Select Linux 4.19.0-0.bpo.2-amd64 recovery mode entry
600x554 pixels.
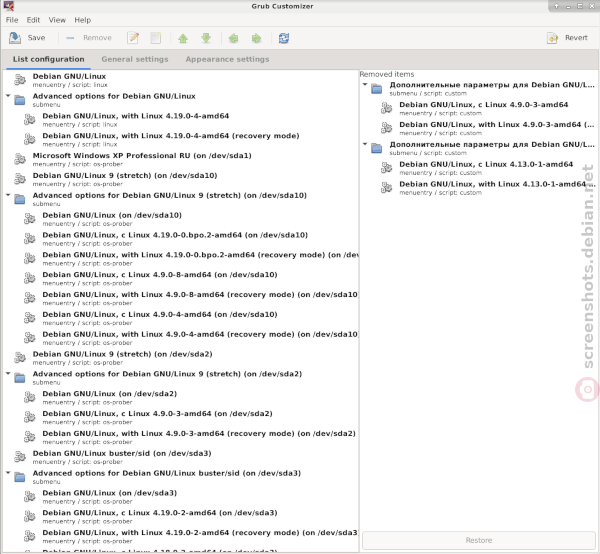[x=181, y=259]
